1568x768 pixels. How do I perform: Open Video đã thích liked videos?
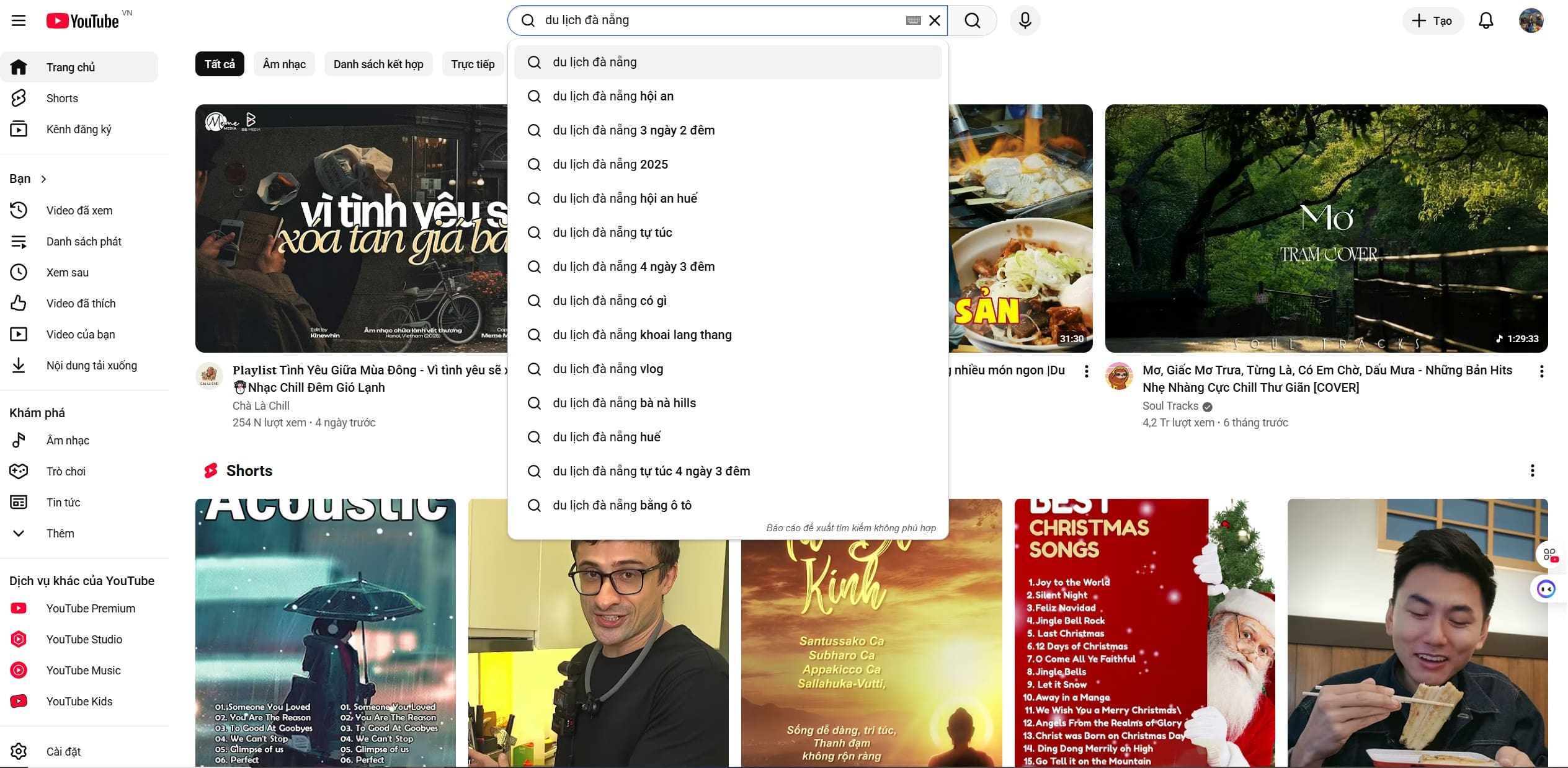point(79,303)
